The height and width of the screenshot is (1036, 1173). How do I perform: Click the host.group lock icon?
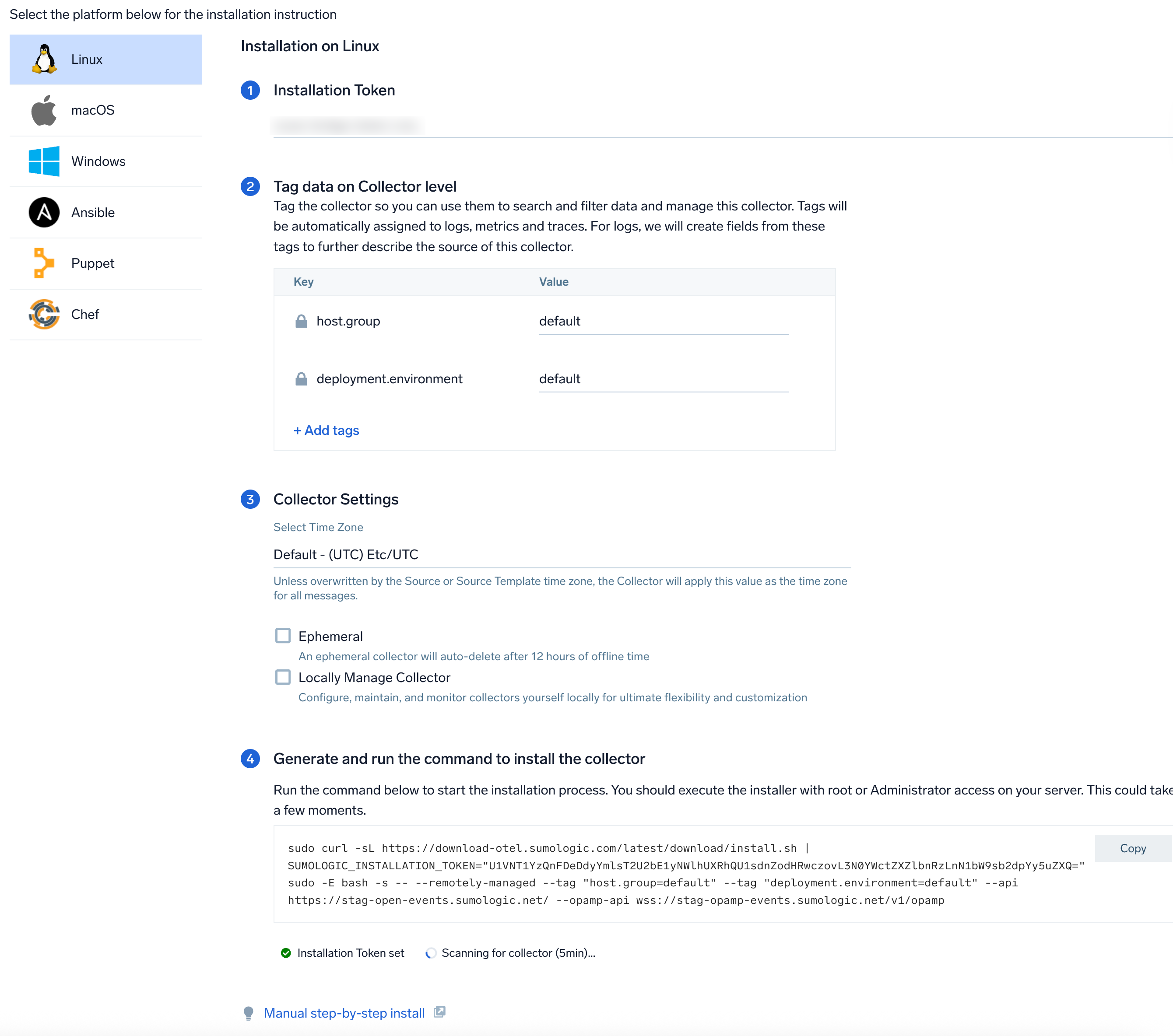coord(301,321)
